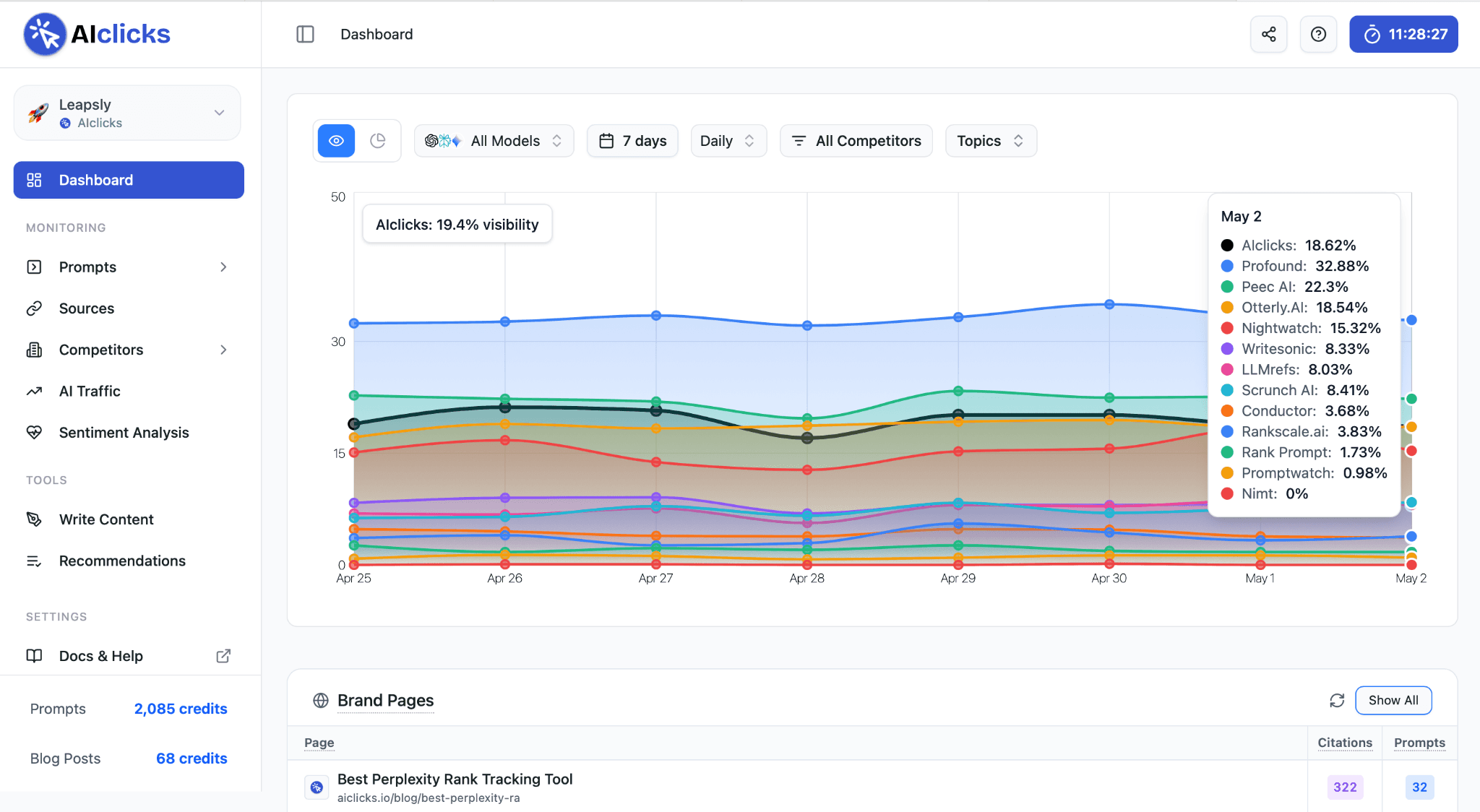Click the page favicon beside Best Perplexity

pyautogui.click(x=317, y=787)
